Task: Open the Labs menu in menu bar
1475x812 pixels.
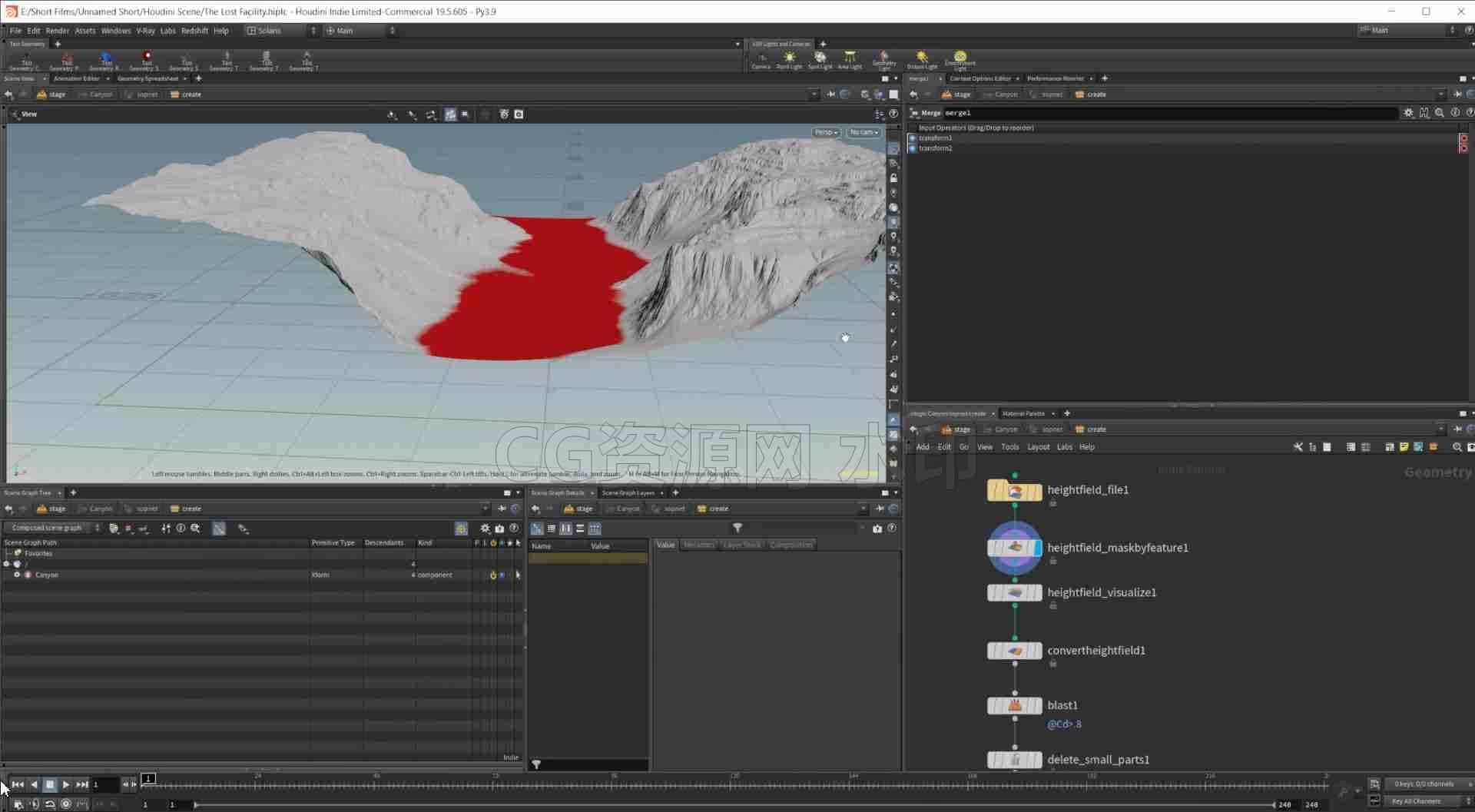Action: point(167,31)
